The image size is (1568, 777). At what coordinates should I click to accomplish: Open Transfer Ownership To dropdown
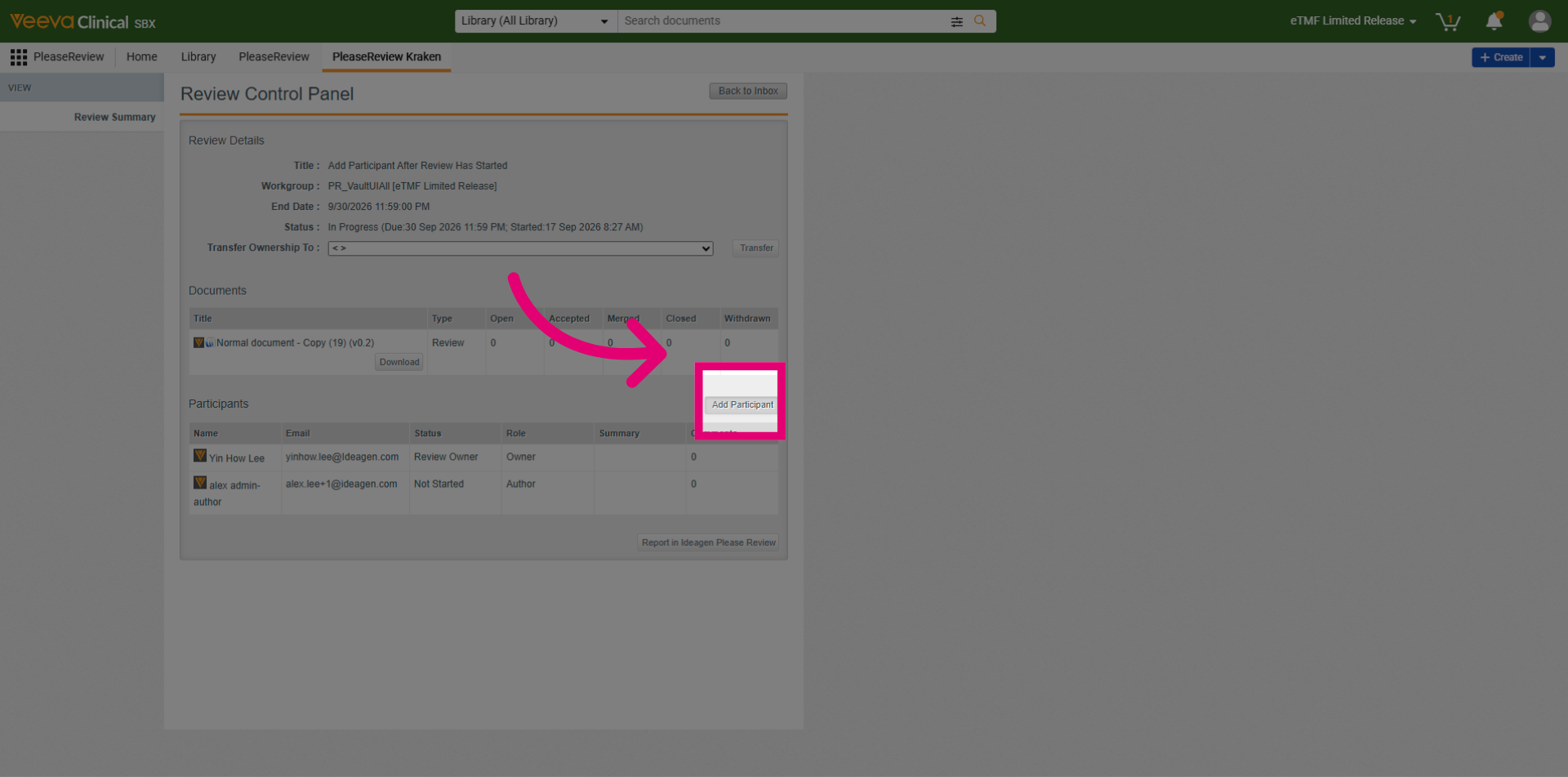pos(520,248)
